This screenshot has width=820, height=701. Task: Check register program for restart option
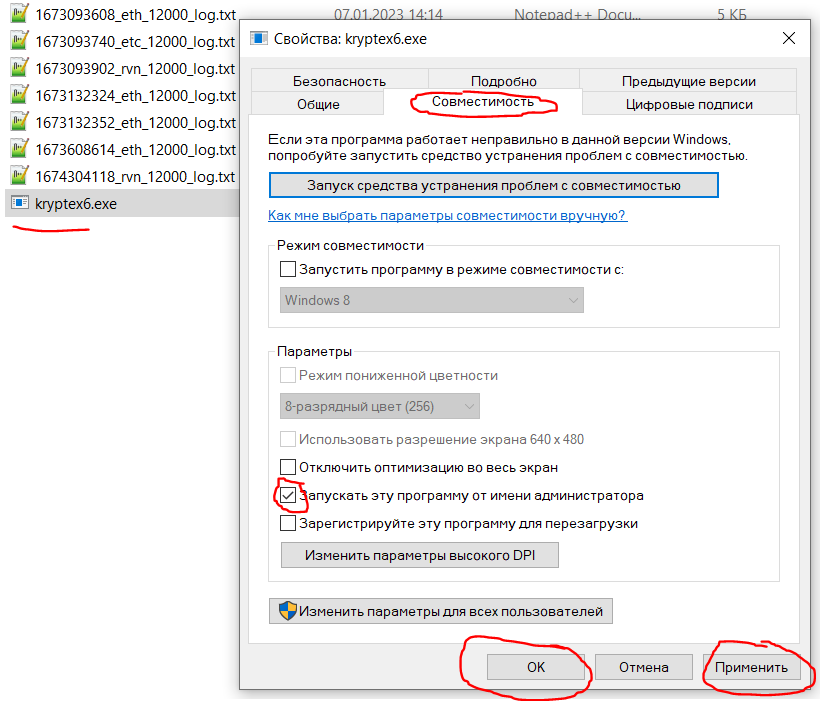(288, 523)
